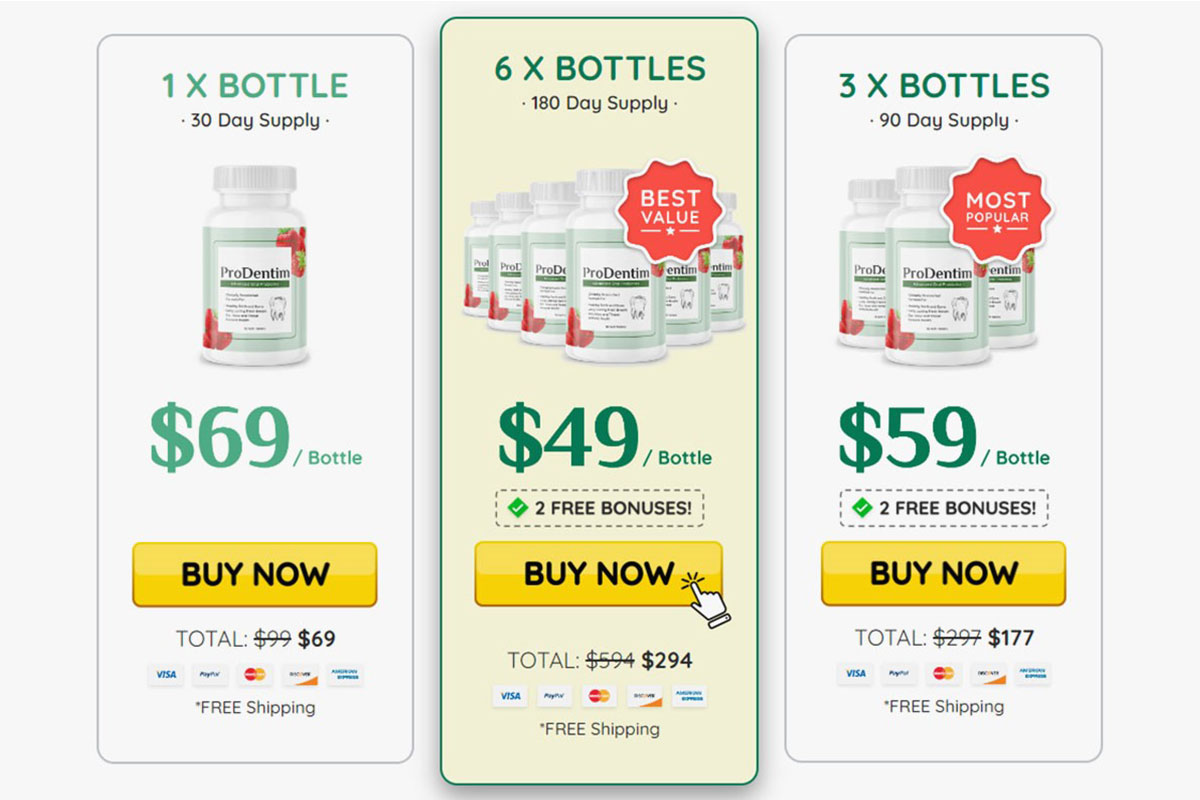Click the Visa icon under 1 bottle offer

166,674
